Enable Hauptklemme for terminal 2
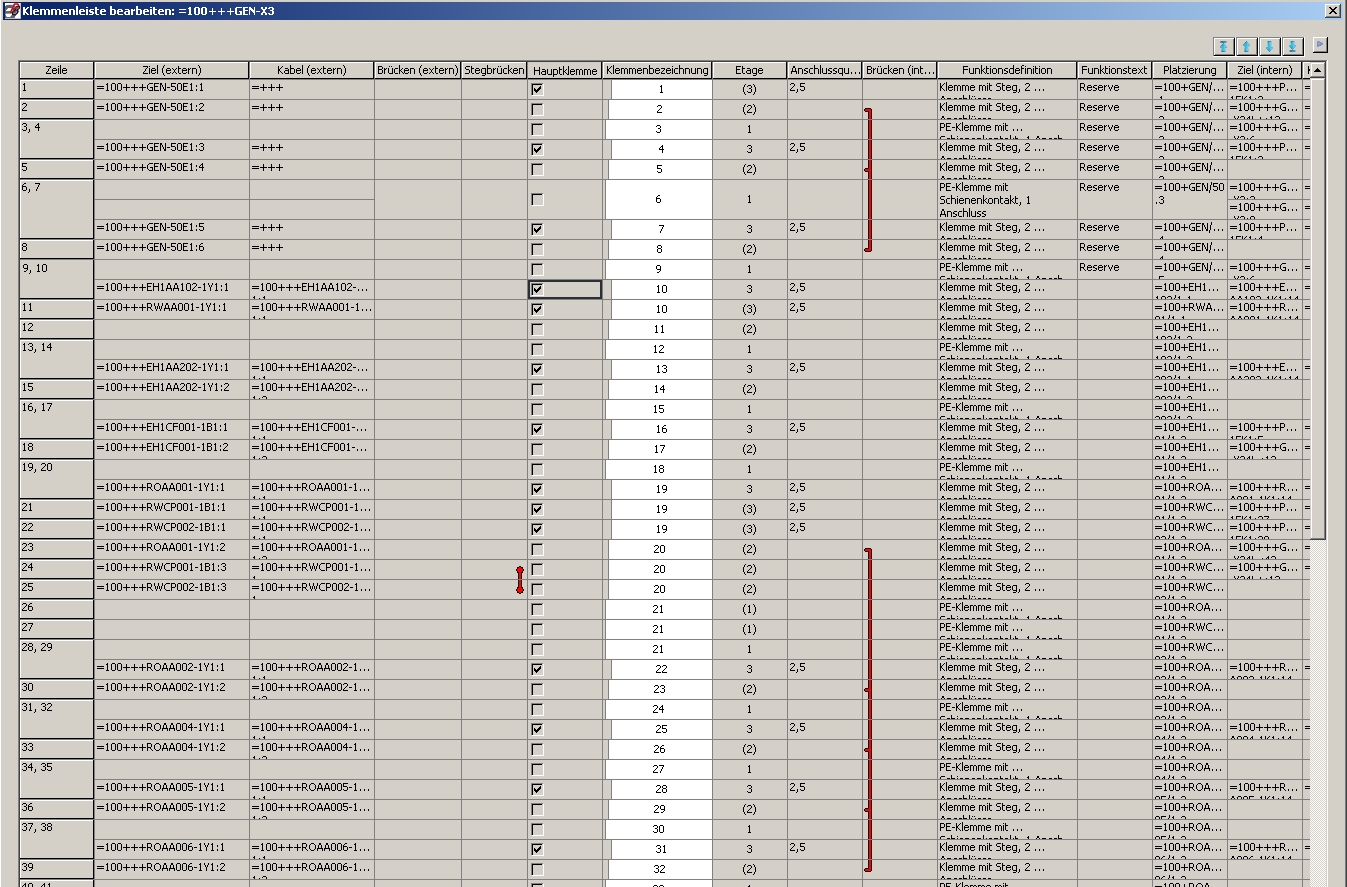Screen dimensions: 1347x887 pyautogui.click(x=537, y=110)
